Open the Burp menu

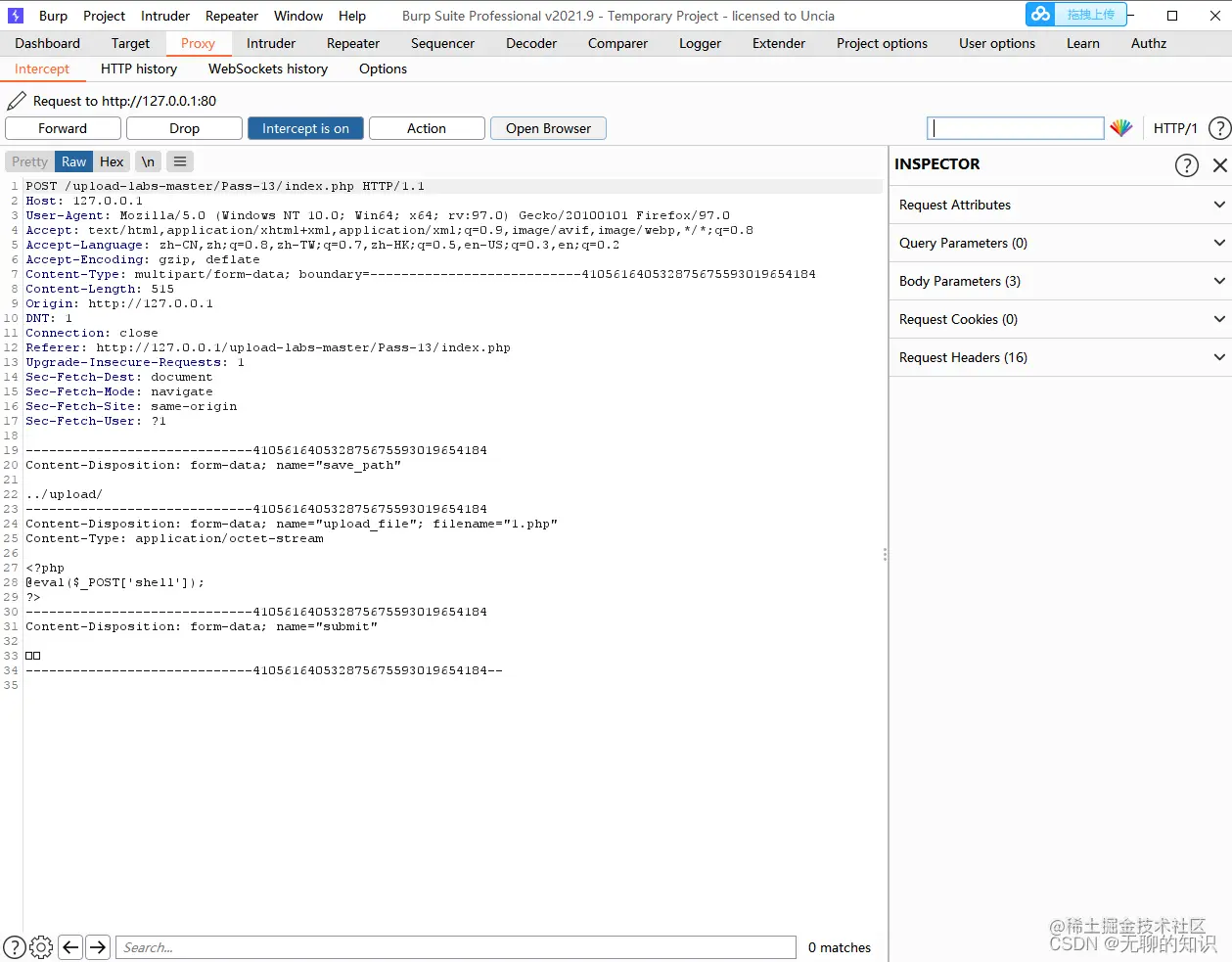pyautogui.click(x=53, y=16)
